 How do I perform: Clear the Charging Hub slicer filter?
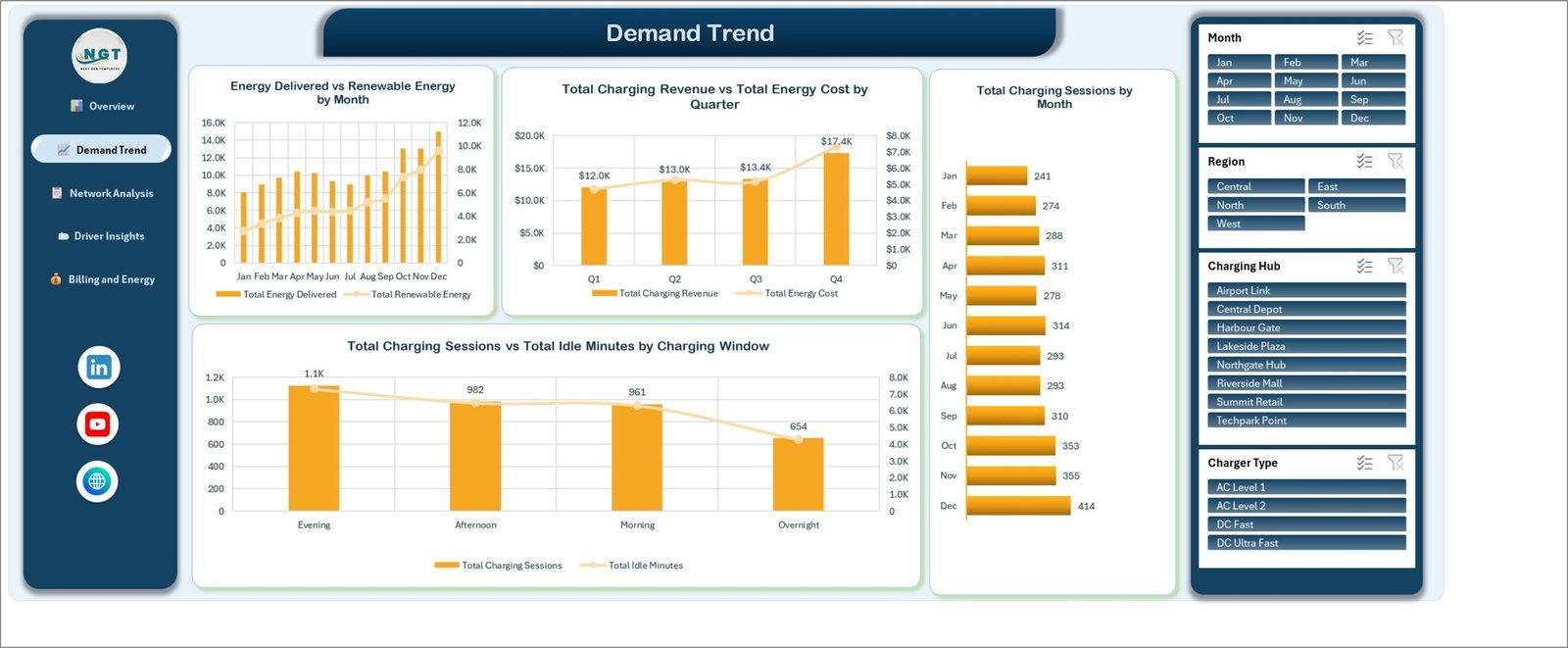(x=1396, y=267)
